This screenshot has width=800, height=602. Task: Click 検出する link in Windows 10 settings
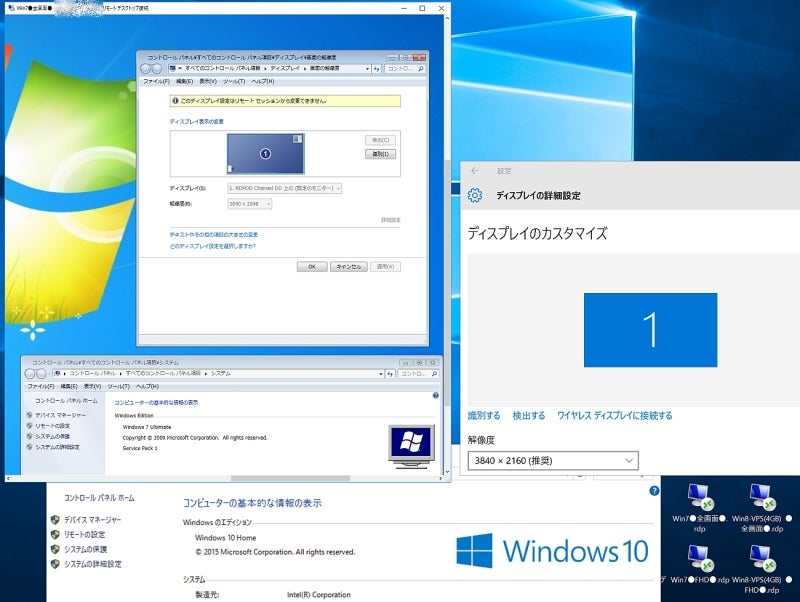[x=529, y=416]
